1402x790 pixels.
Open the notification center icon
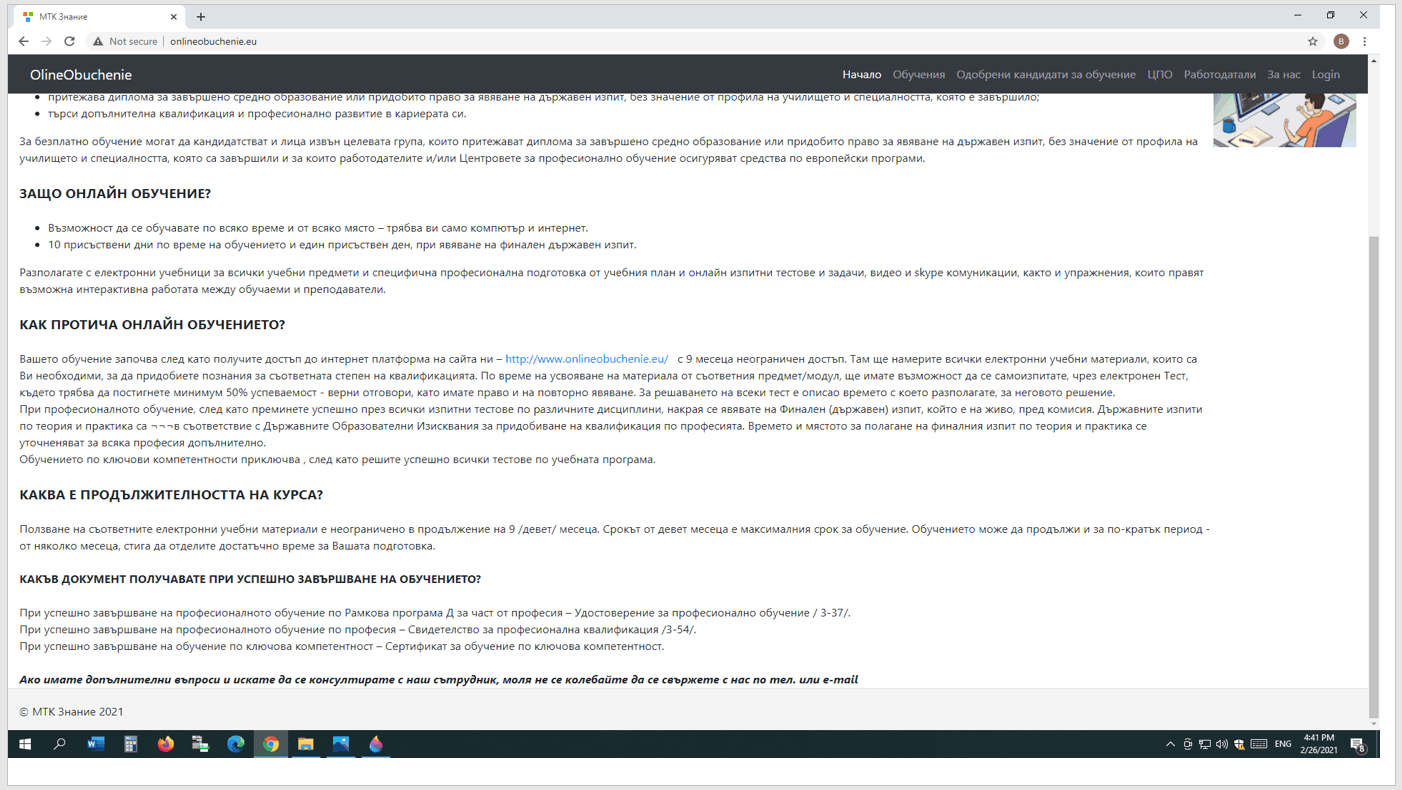1358,744
